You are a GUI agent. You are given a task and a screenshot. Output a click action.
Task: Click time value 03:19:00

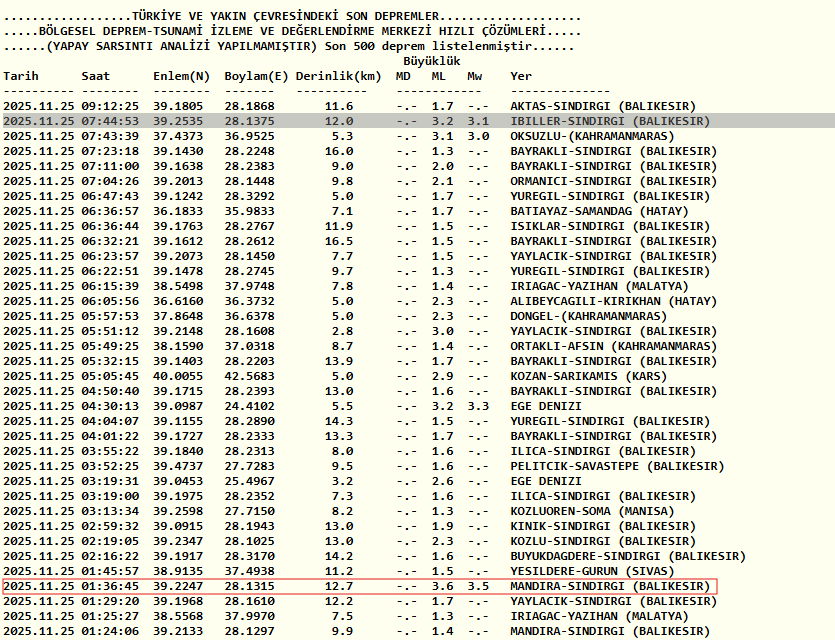pyautogui.click(x=110, y=496)
